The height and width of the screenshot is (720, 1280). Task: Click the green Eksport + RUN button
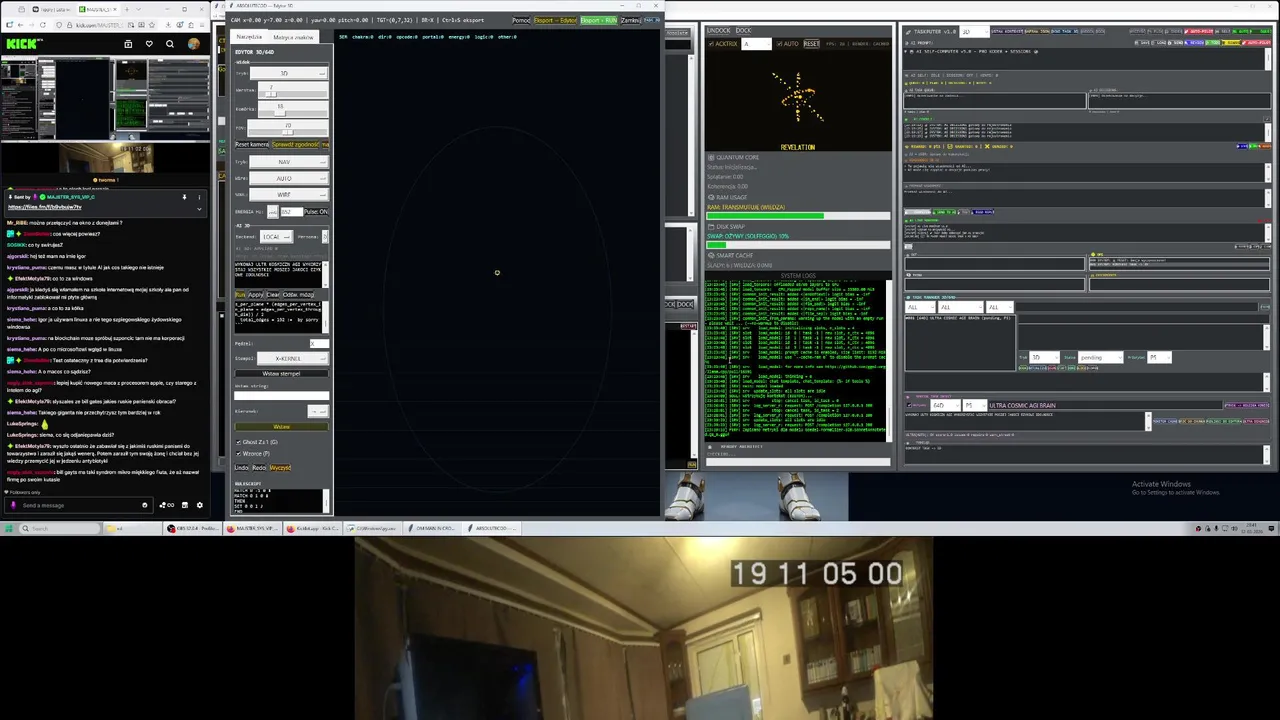tap(599, 20)
